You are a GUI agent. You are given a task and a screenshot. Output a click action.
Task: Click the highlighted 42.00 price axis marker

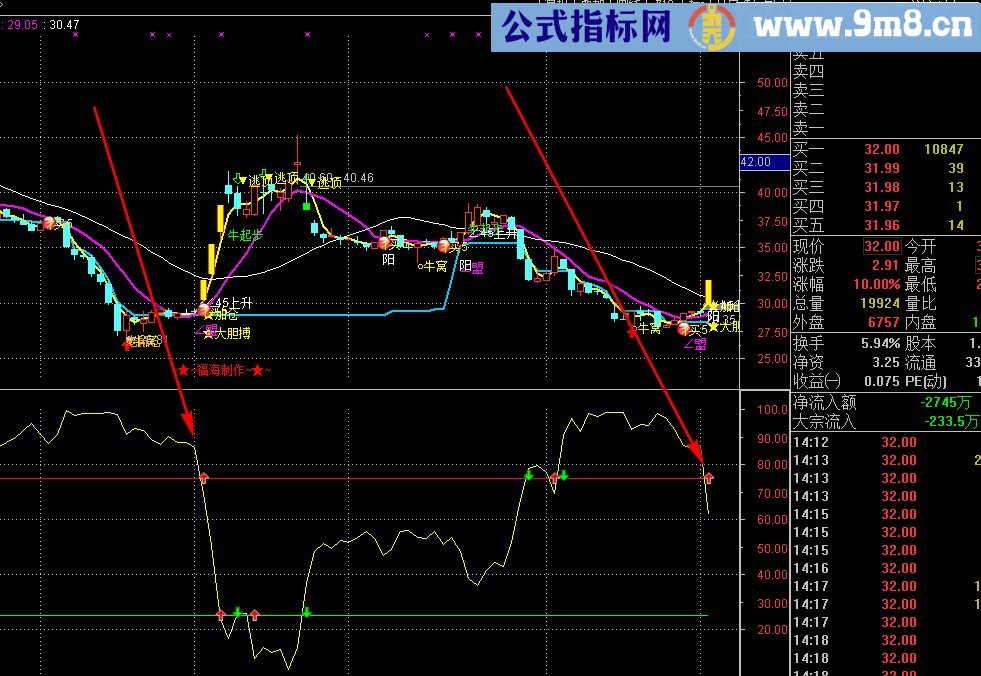click(764, 162)
